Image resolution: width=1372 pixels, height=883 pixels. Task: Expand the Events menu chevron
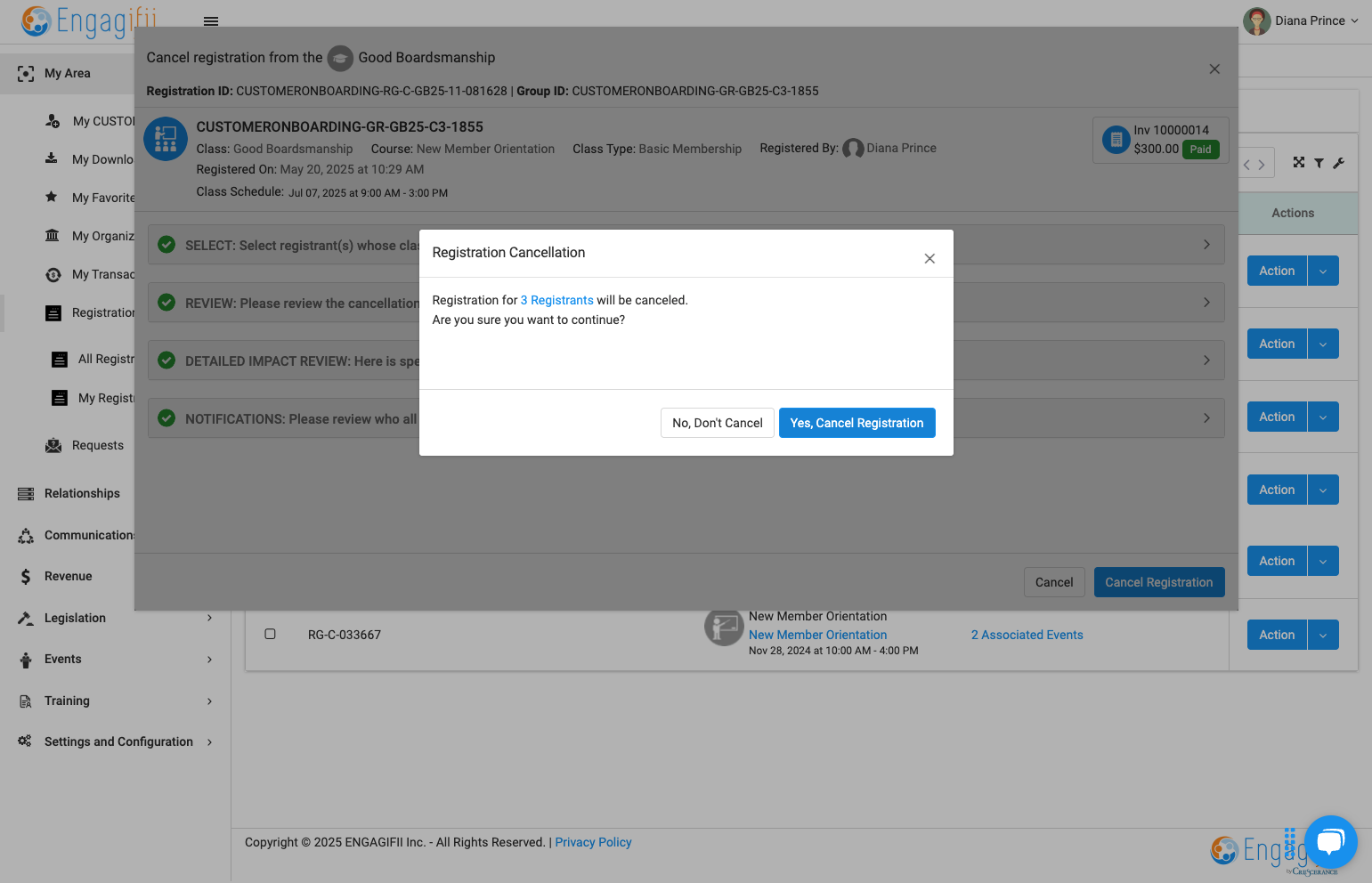209,659
